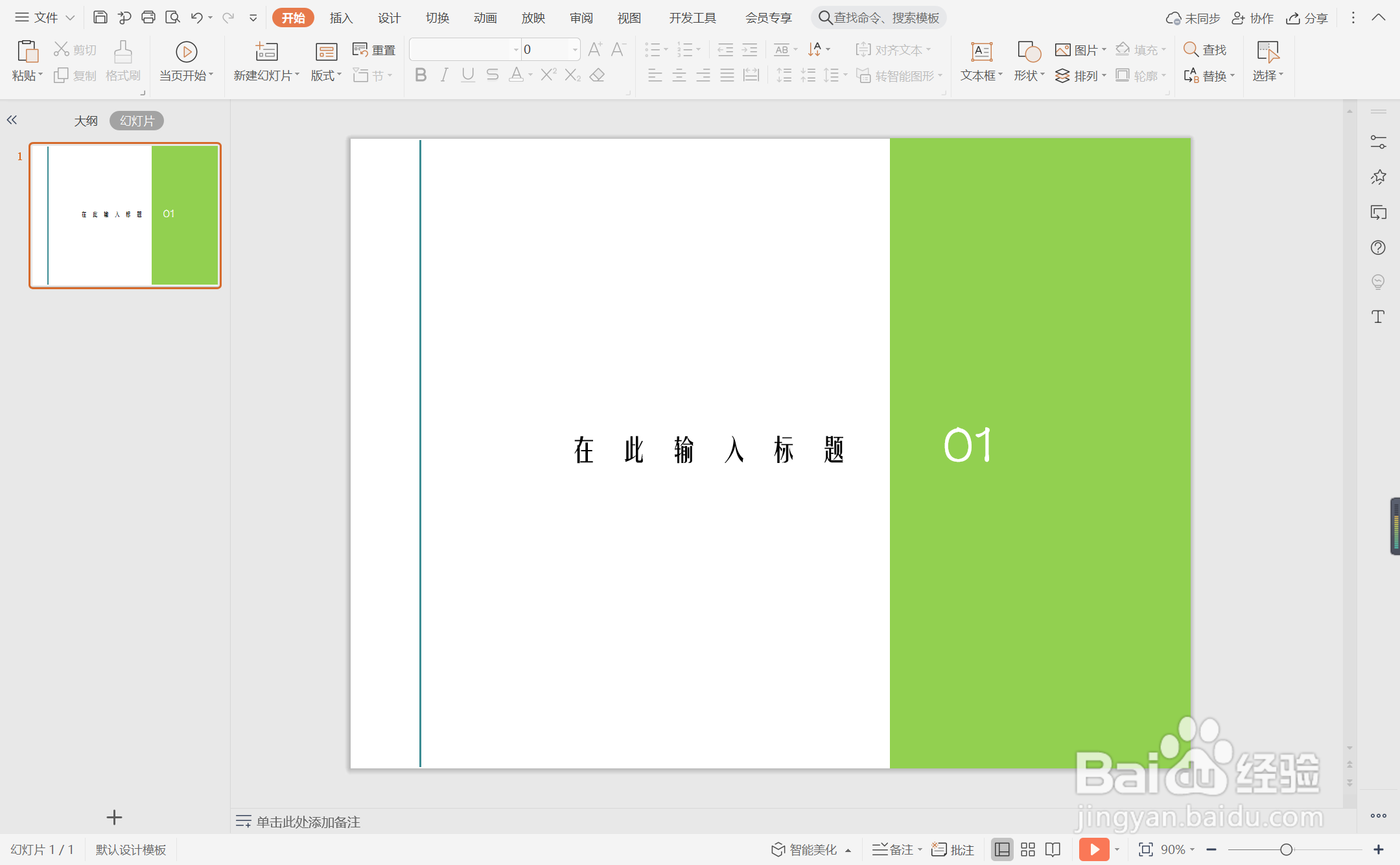Select slide 1 thumbnail in the panel
1400x865 pixels.
124,215
